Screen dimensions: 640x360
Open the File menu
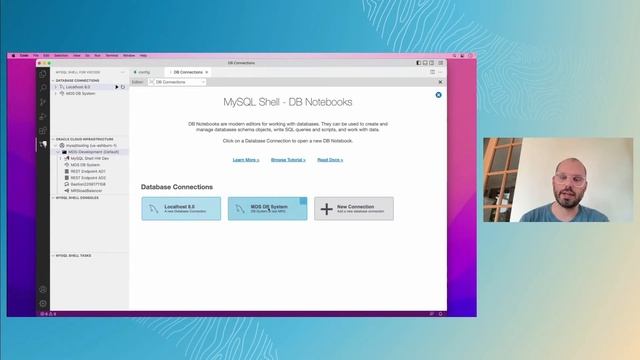point(36,56)
